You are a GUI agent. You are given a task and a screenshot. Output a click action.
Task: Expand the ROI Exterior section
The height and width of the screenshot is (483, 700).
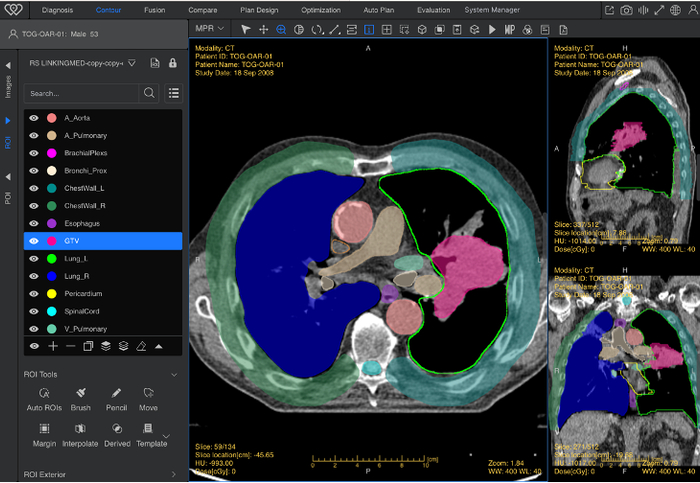175,476
